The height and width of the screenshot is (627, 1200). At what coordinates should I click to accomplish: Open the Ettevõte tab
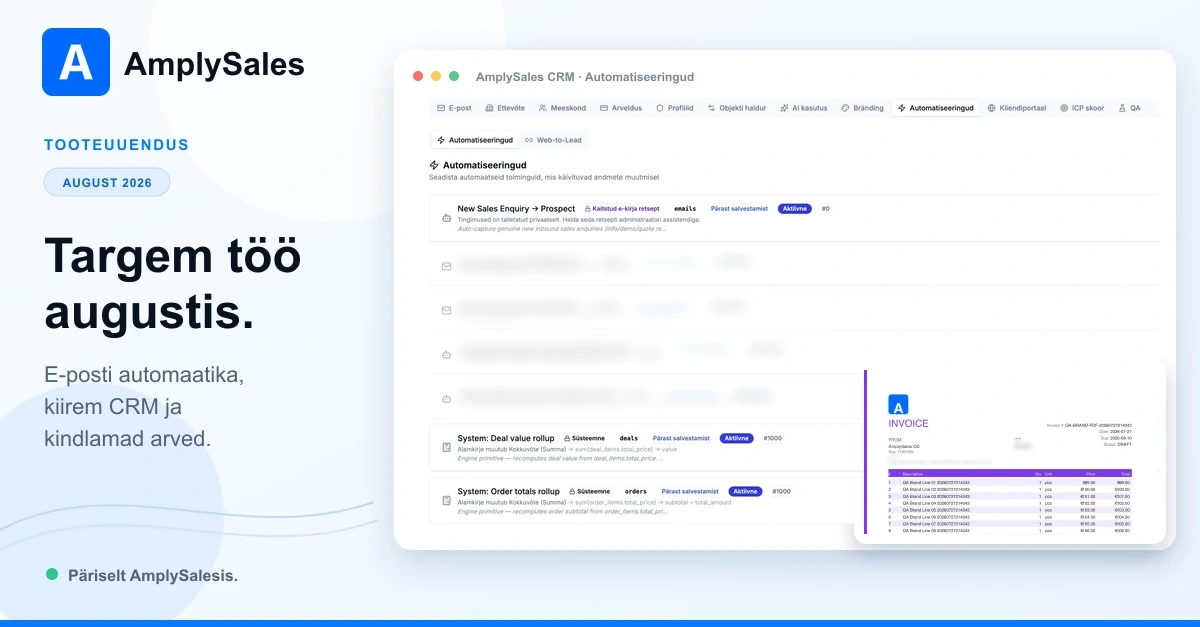click(505, 108)
